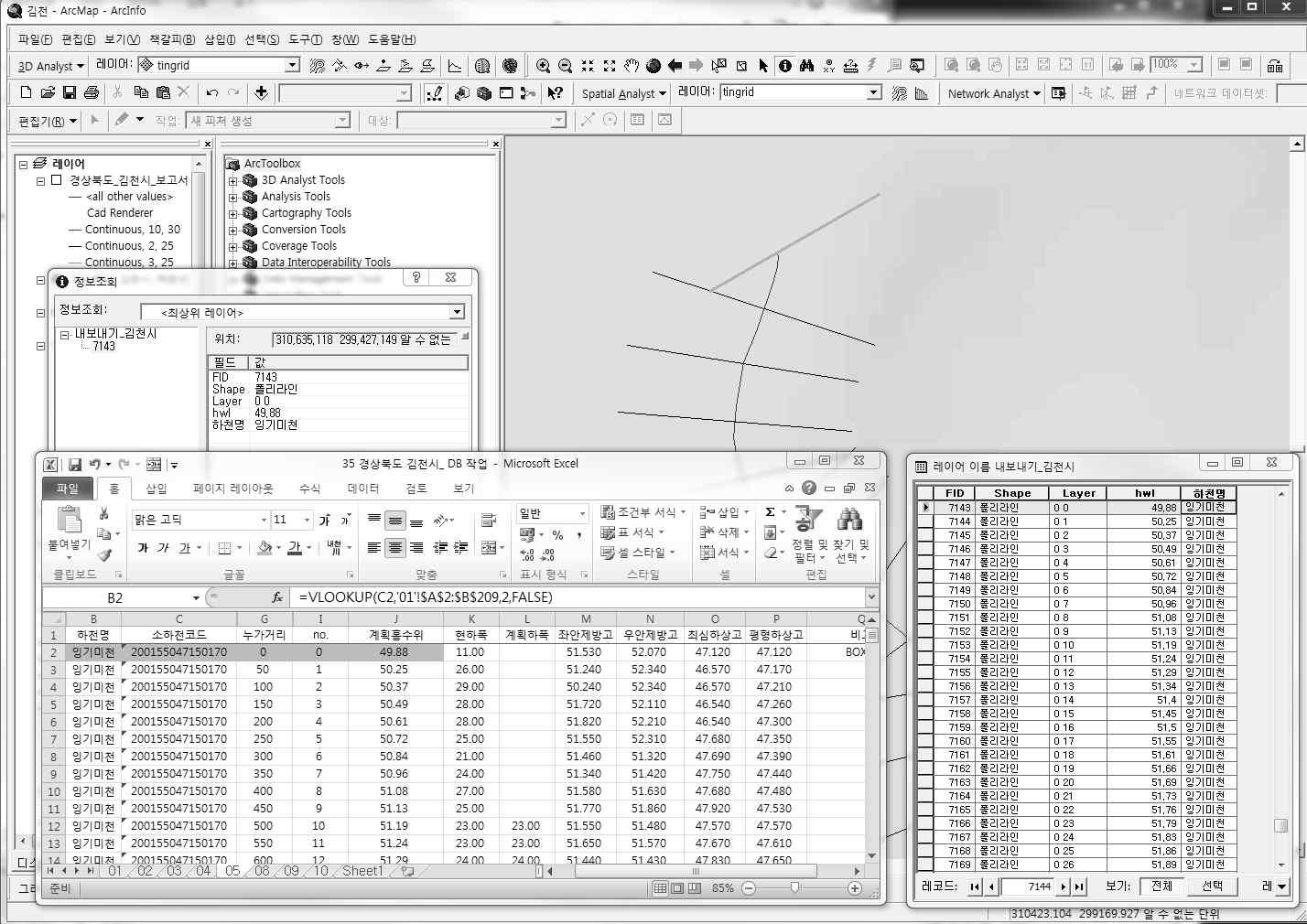Expand Conversion Tools in ArcToolbox

(232, 230)
